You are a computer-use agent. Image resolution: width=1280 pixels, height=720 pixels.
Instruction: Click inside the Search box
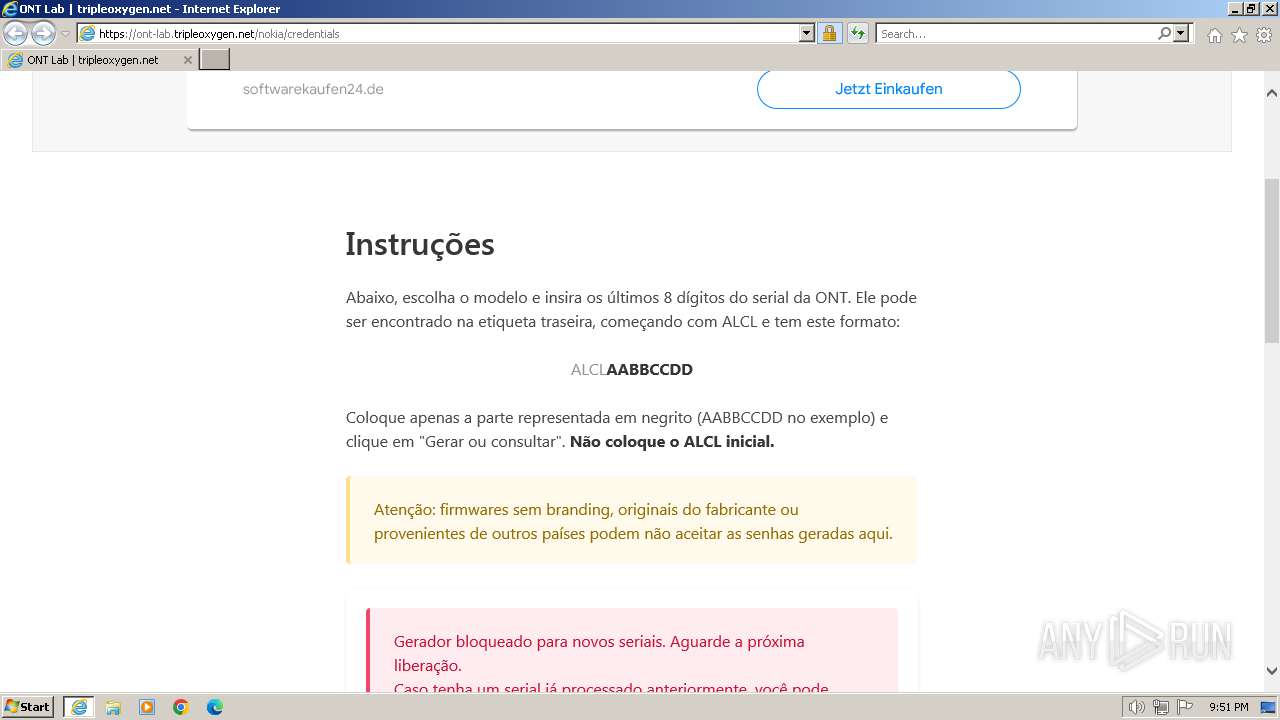[1015, 33]
